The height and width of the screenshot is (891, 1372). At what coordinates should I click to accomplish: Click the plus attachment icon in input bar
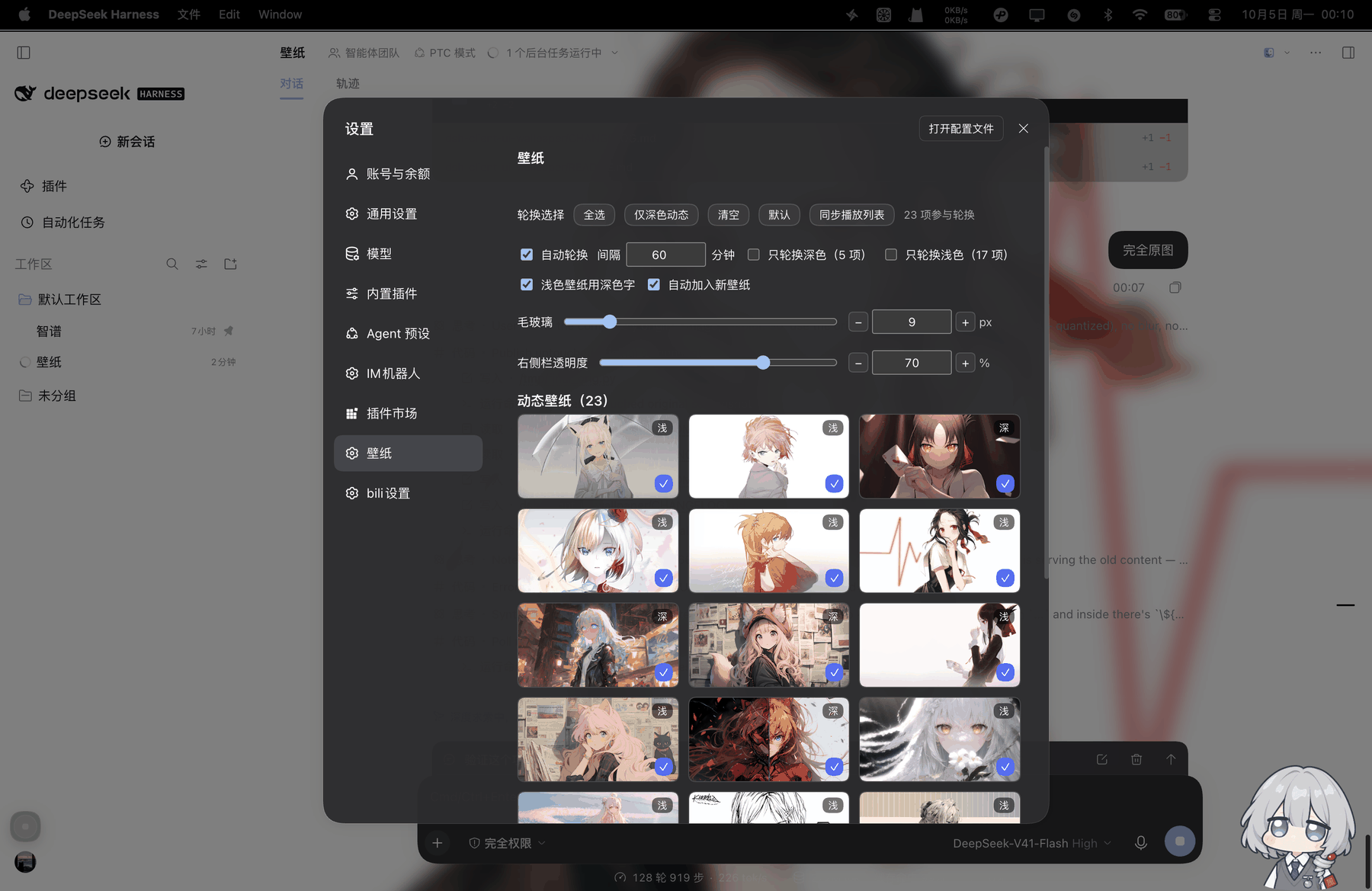[x=438, y=842]
